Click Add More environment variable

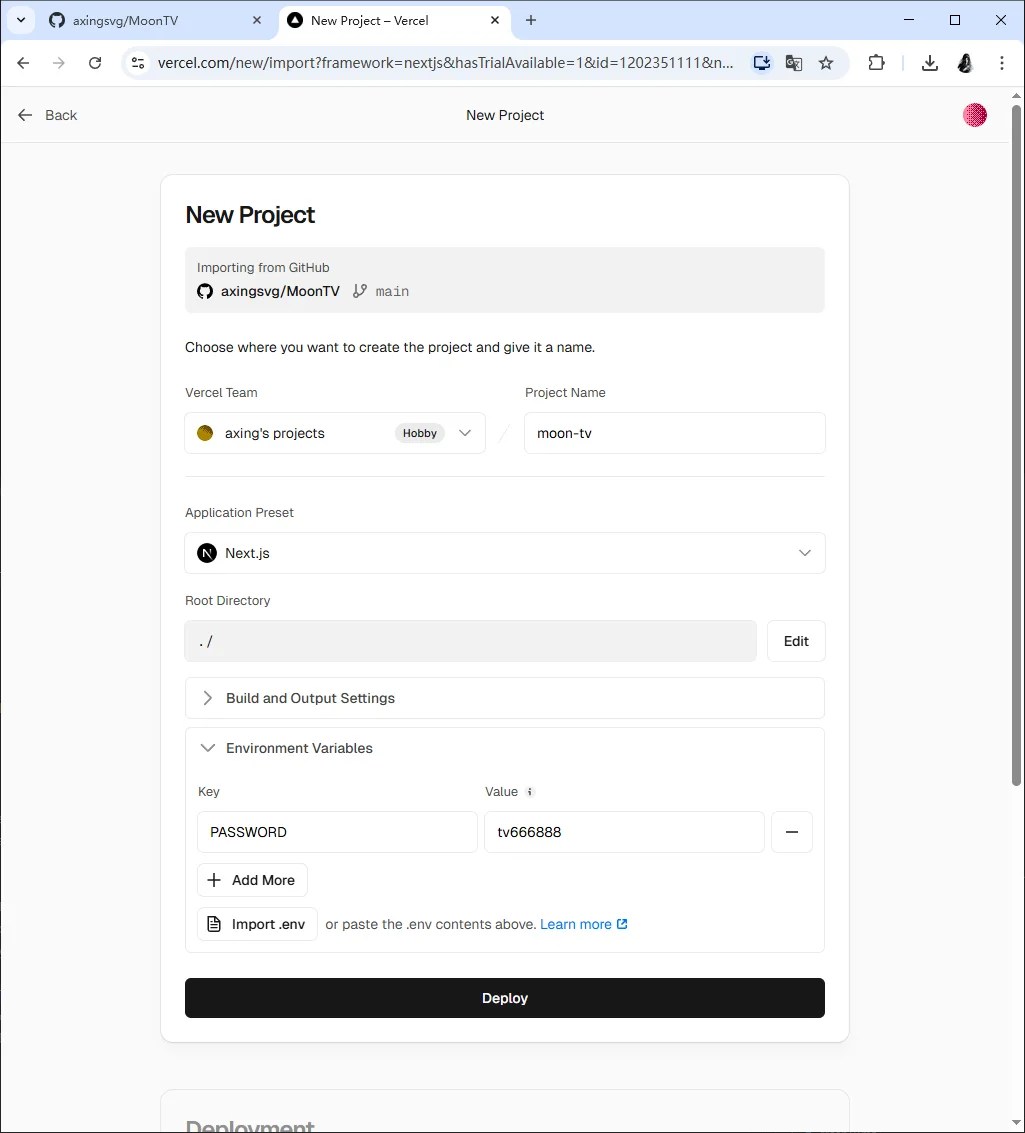tap(252, 880)
